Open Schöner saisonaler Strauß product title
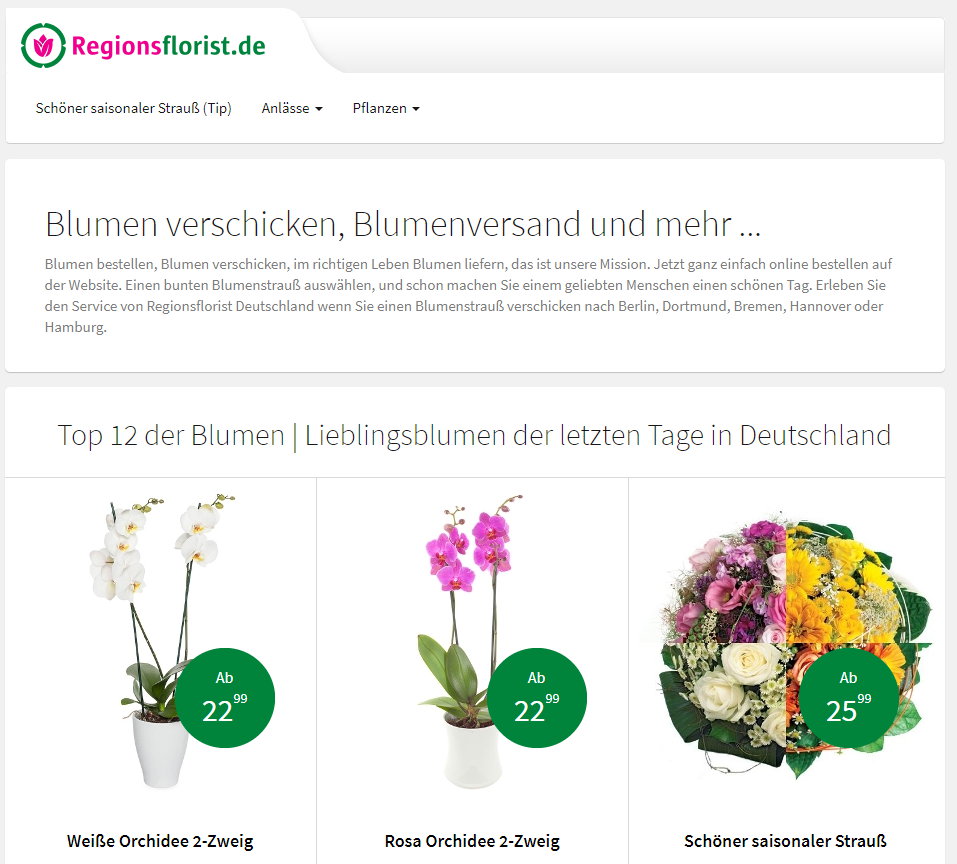 pyautogui.click(x=785, y=841)
